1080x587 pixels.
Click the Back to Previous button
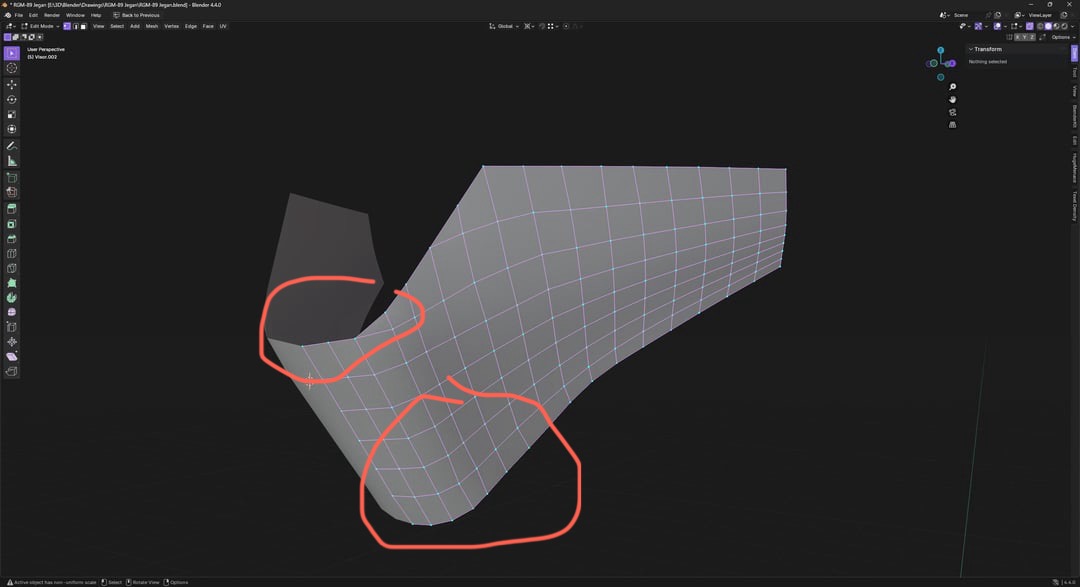137,15
